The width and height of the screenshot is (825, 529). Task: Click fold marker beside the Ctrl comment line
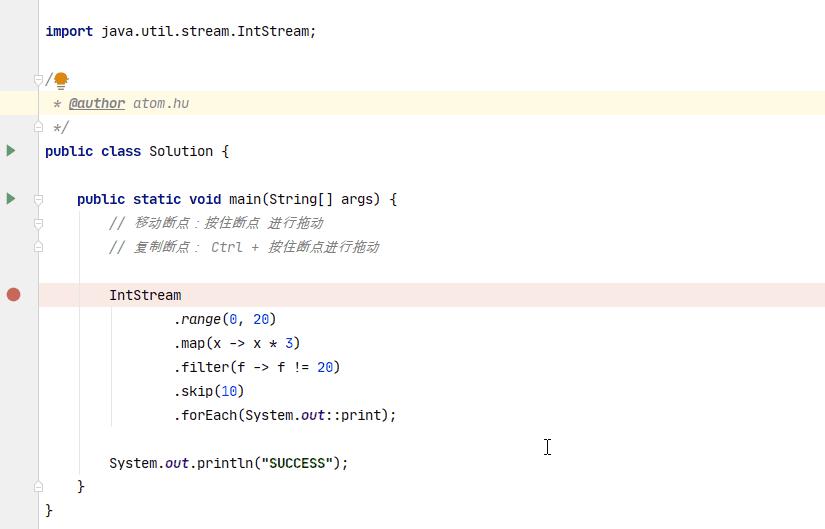[39, 247]
